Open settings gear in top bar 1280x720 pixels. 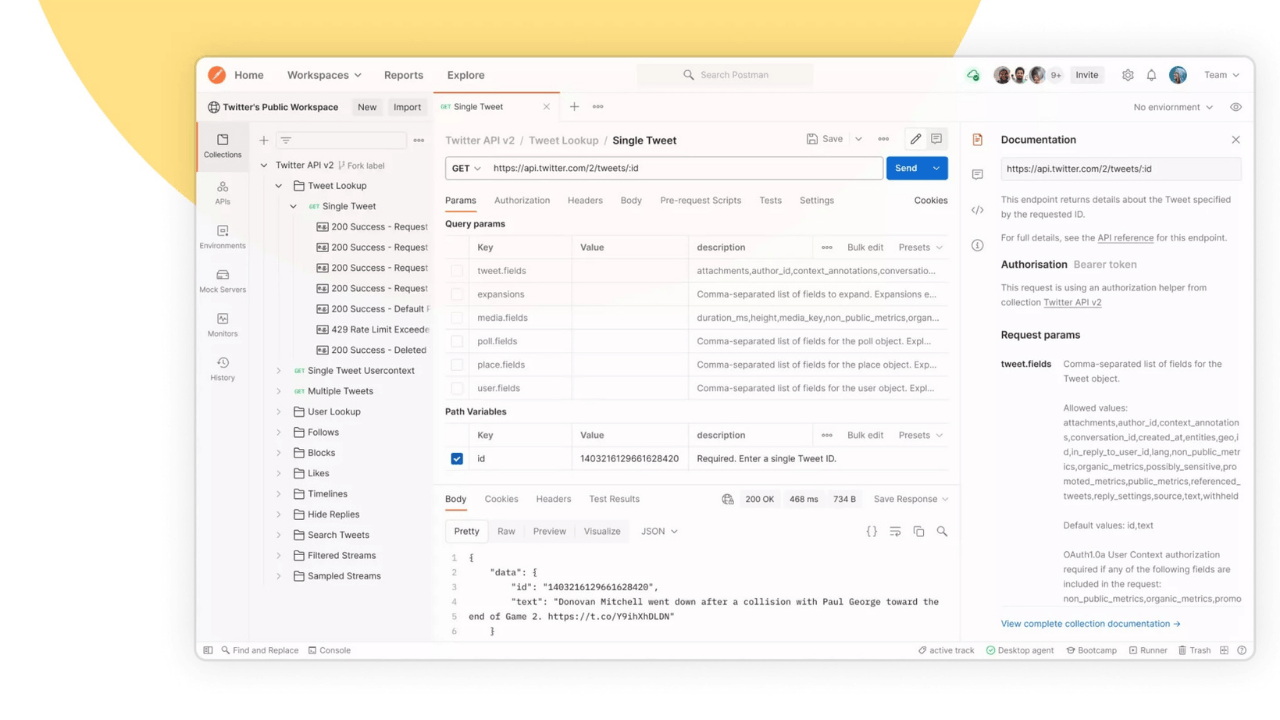point(1128,75)
